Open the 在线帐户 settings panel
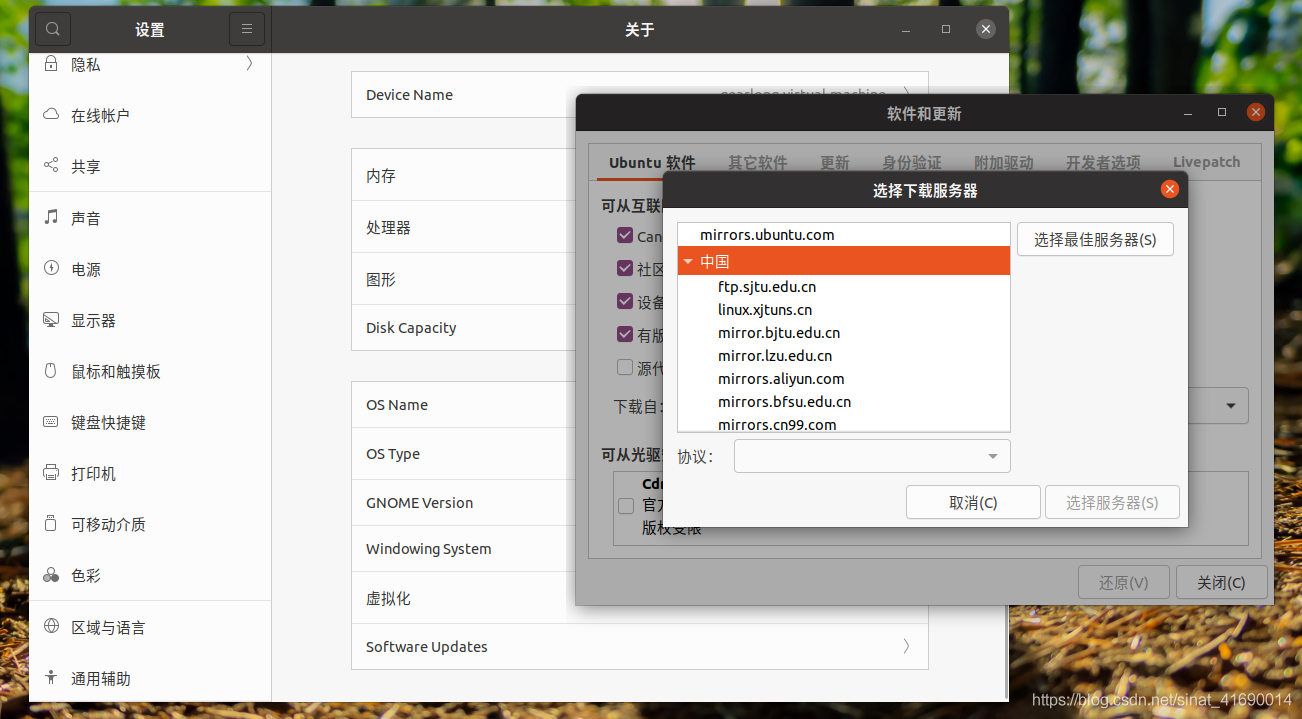Screen dimensions: 1302x719 tap(150, 115)
